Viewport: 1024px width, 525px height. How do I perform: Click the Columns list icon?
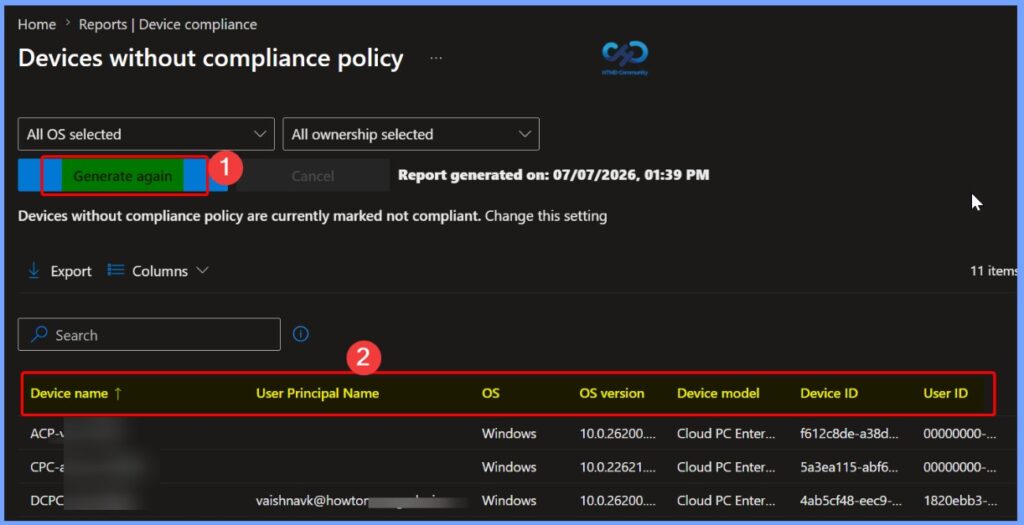pyautogui.click(x=116, y=270)
